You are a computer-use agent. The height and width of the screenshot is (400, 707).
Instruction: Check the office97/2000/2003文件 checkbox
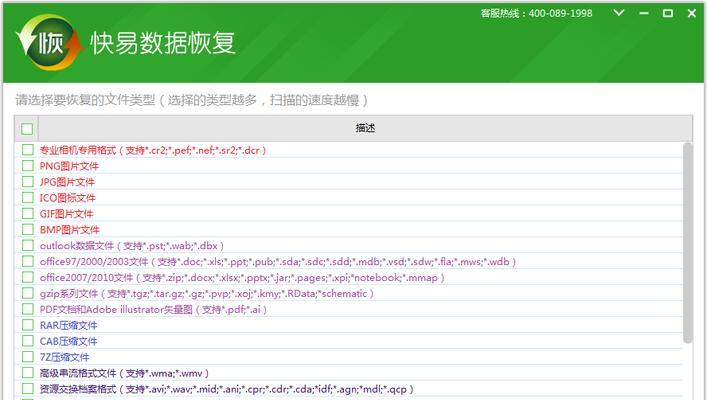tap(28, 261)
